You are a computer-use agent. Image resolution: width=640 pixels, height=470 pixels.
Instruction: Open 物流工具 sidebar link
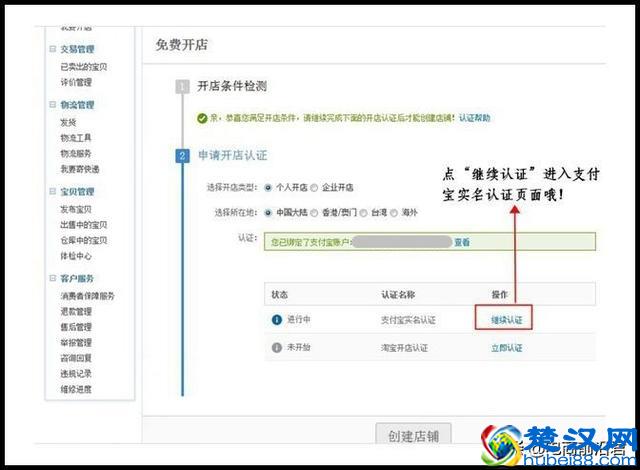click(x=76, y=138)
